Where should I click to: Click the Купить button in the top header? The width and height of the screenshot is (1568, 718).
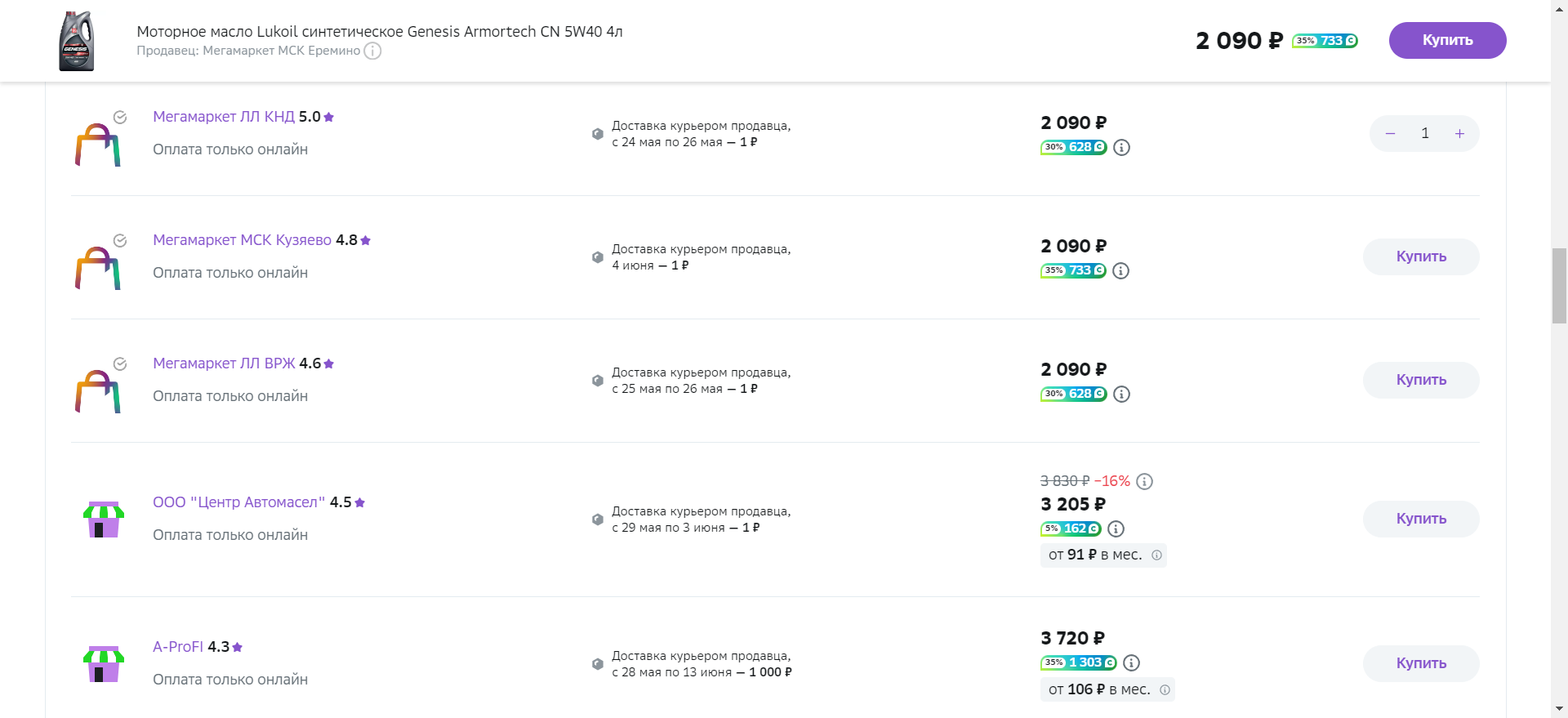tap(1447, 40)
